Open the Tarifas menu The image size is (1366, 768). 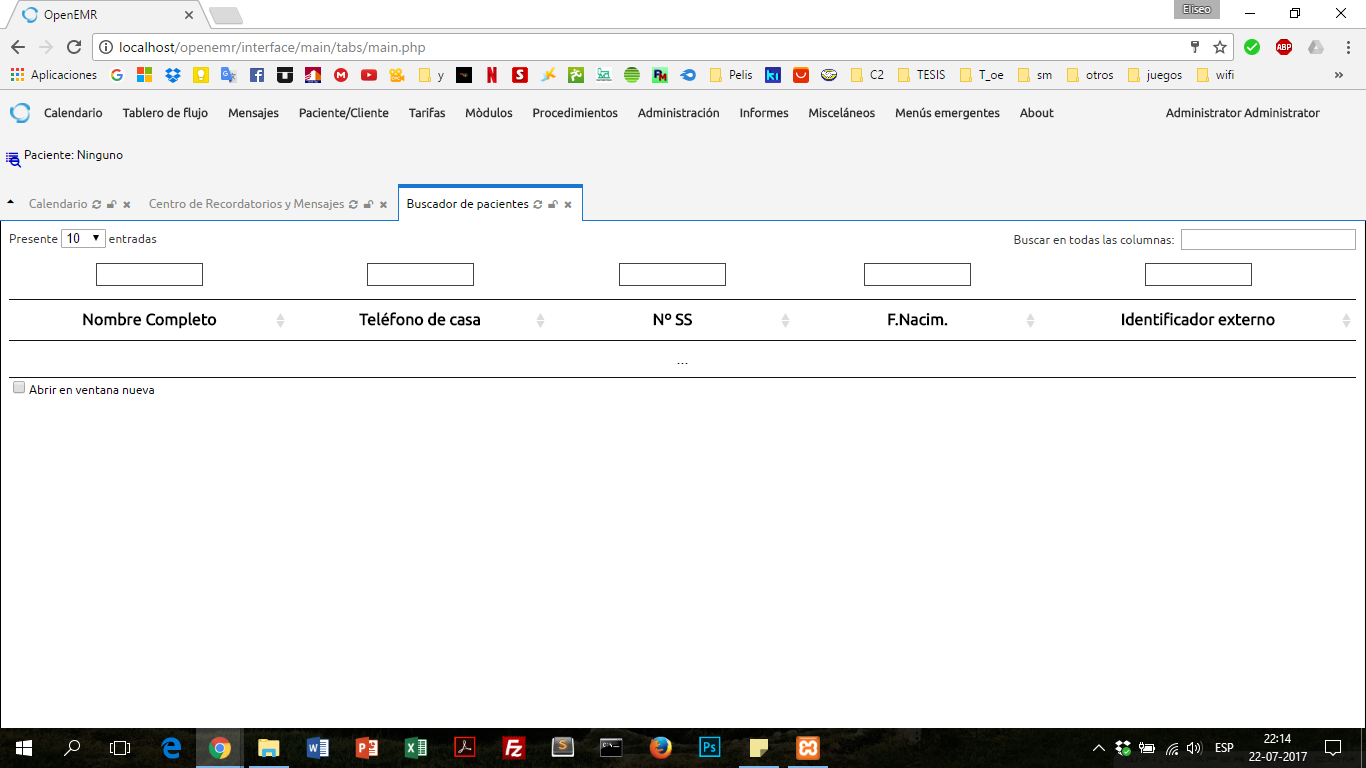[x=427, y=113]
